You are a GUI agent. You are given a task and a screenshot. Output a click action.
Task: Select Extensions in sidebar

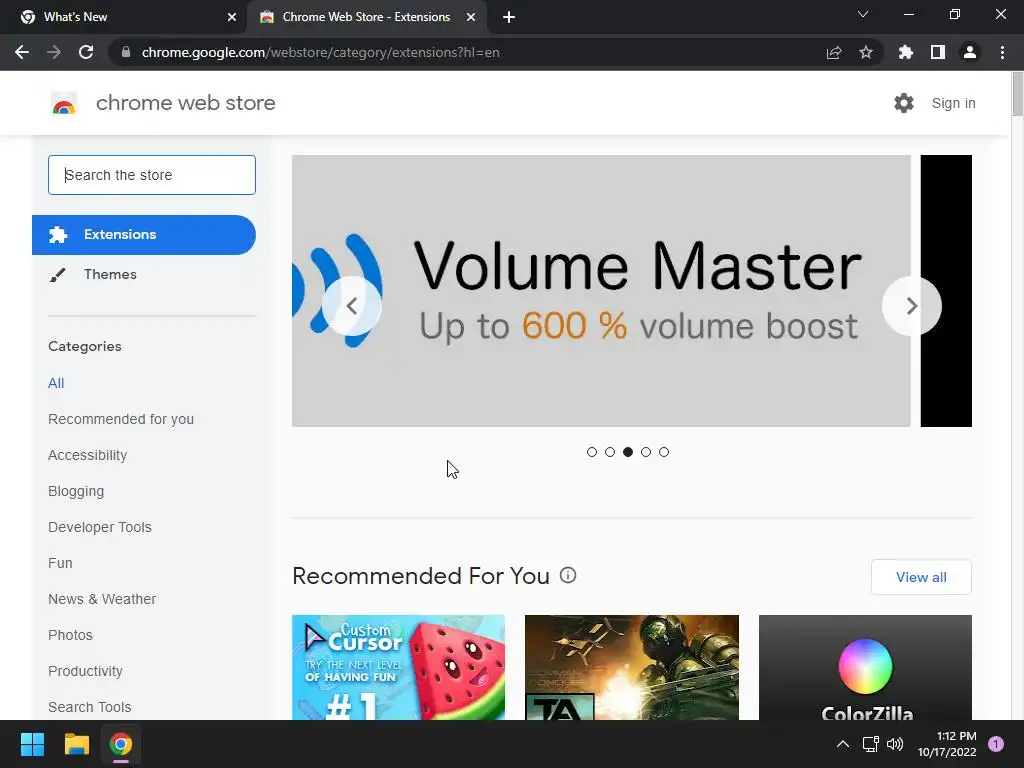pyautogui.click(x=144, y=234)
